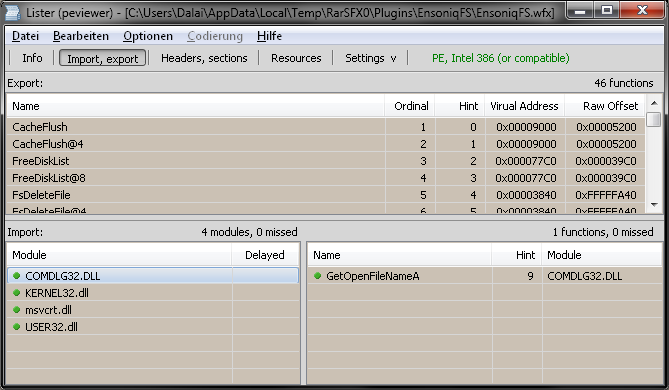The height and width of the screenshot is (390, 669).
Task: Select KERNEL32.dll import module
Action: pyautogui.click(x=153, y=293)
